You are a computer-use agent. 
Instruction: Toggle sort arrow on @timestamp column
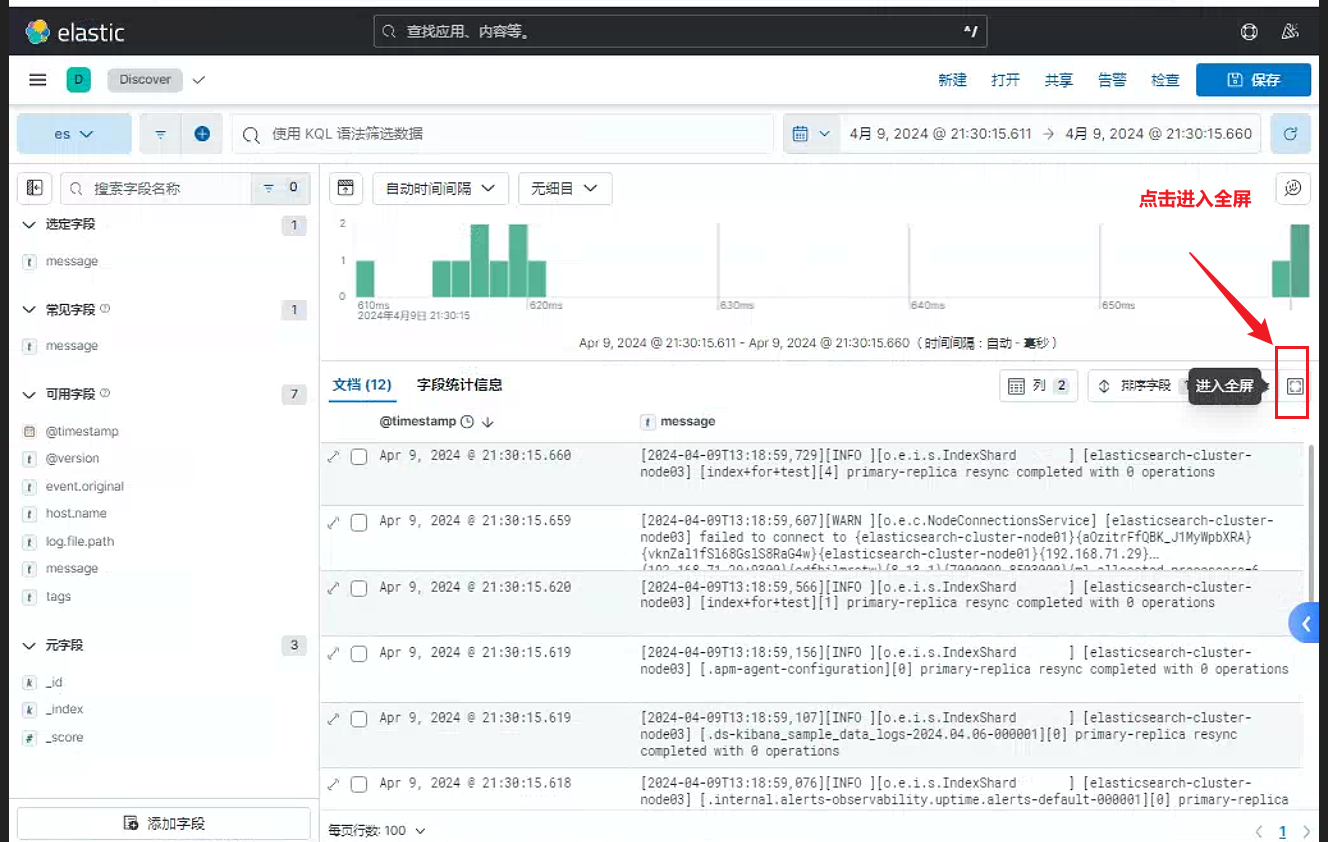coord(487,422)
